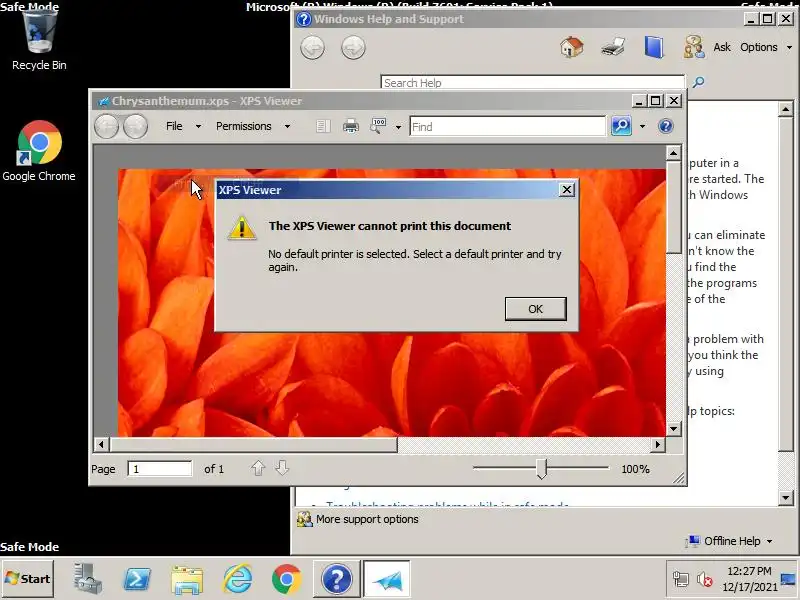Click Help window scrollbar down arrow
The width and height of the screenshot is (800, 600).
coord(786,497)
